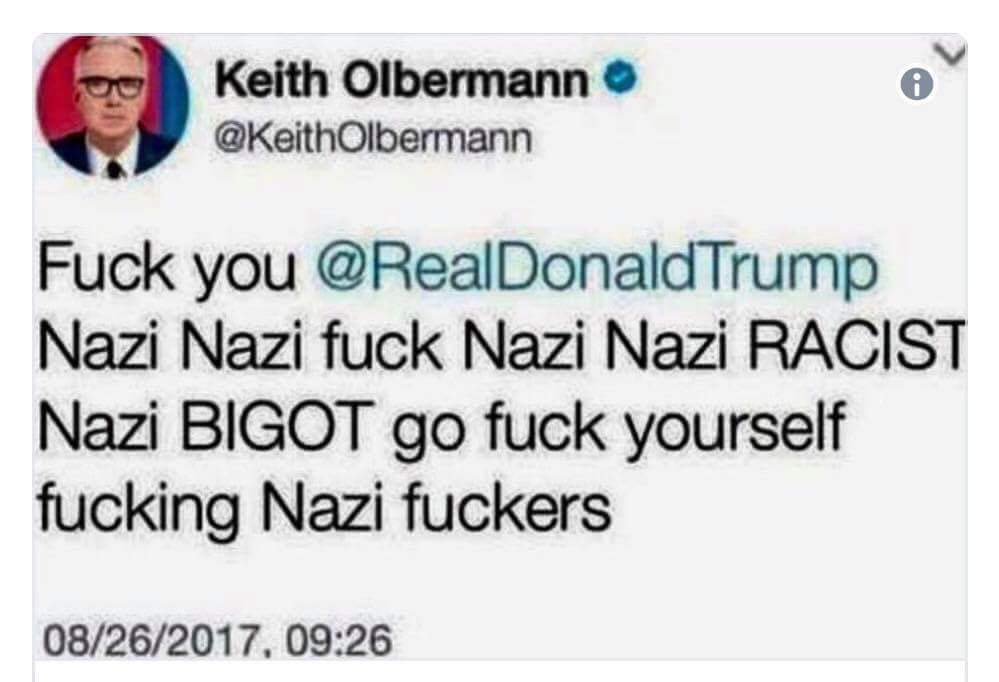Expand the tweet options chevron arrow
999x682 pixels.
coord(952,56)
